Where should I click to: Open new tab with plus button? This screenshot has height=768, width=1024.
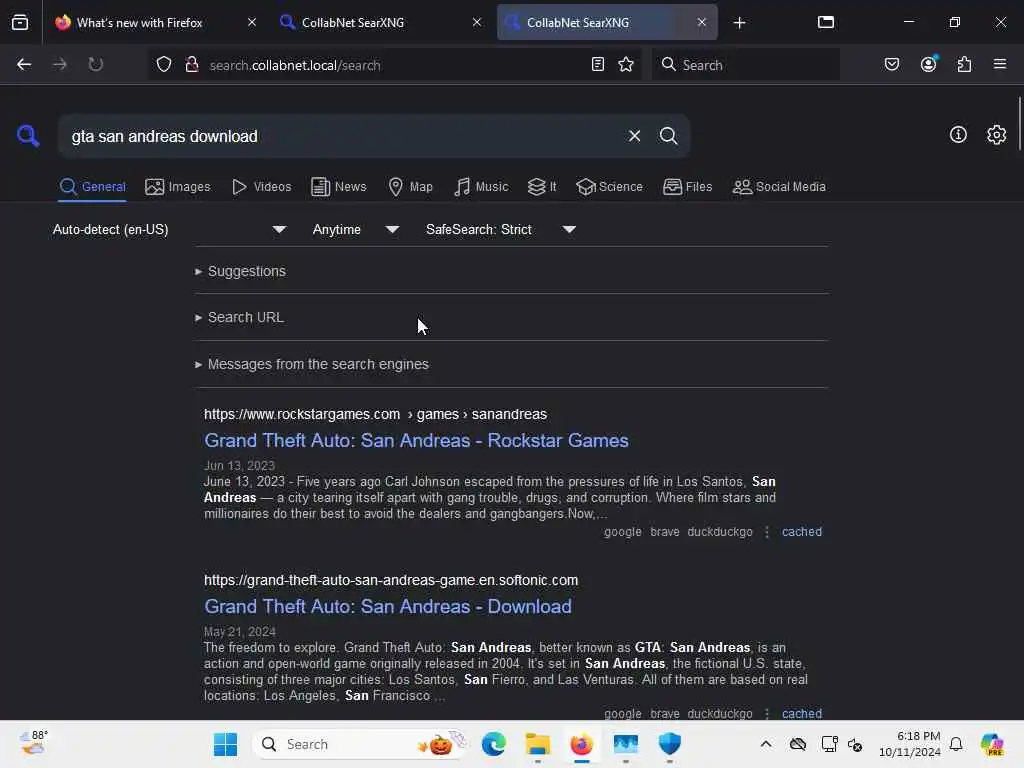(x=739, y=23)
